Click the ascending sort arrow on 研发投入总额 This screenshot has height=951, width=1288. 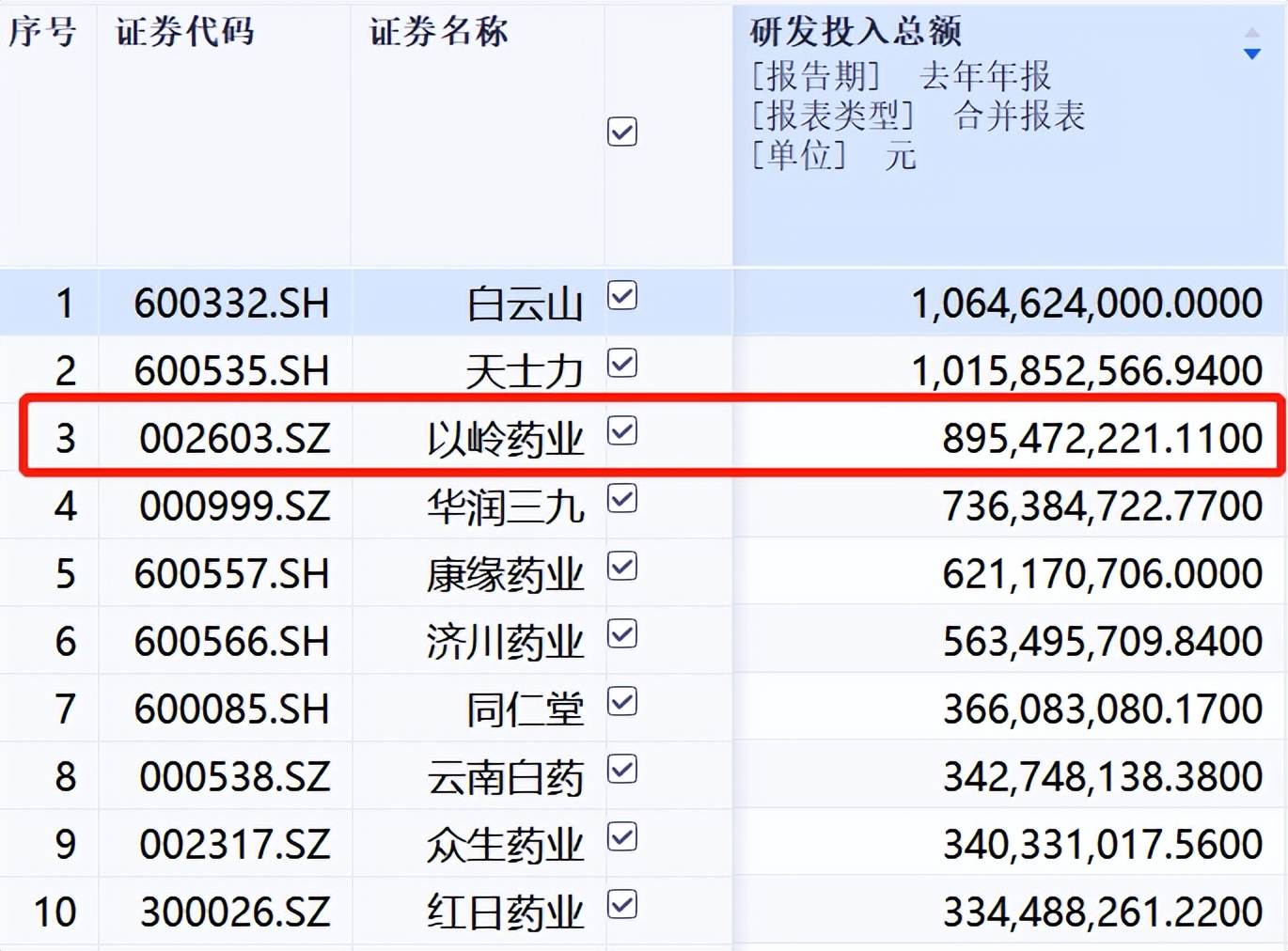coord(1252,31)
